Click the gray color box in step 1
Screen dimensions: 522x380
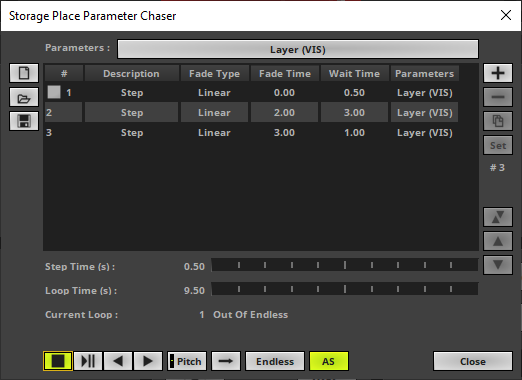point(54,92)
